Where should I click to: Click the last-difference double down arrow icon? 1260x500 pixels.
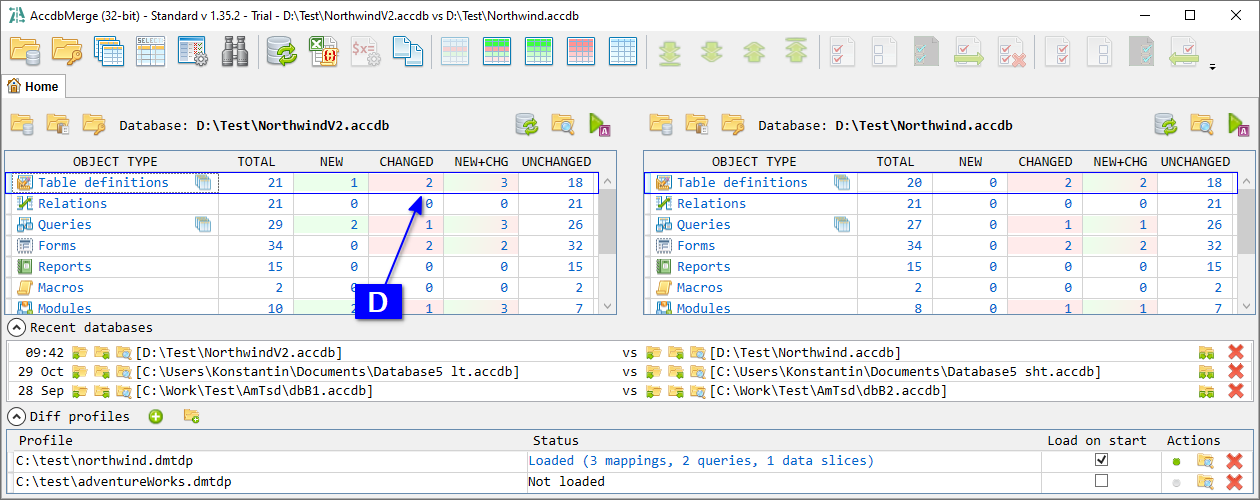[x=671, y=51]
